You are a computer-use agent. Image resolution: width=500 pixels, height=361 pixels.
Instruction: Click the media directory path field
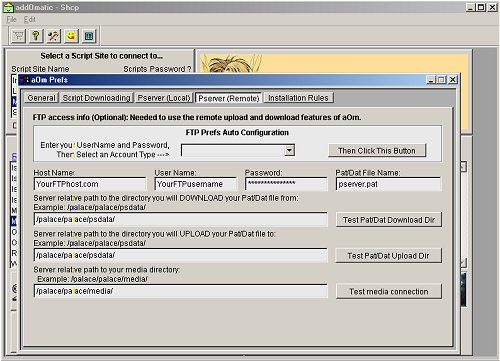pyautogui.click(x=180, y=291)
